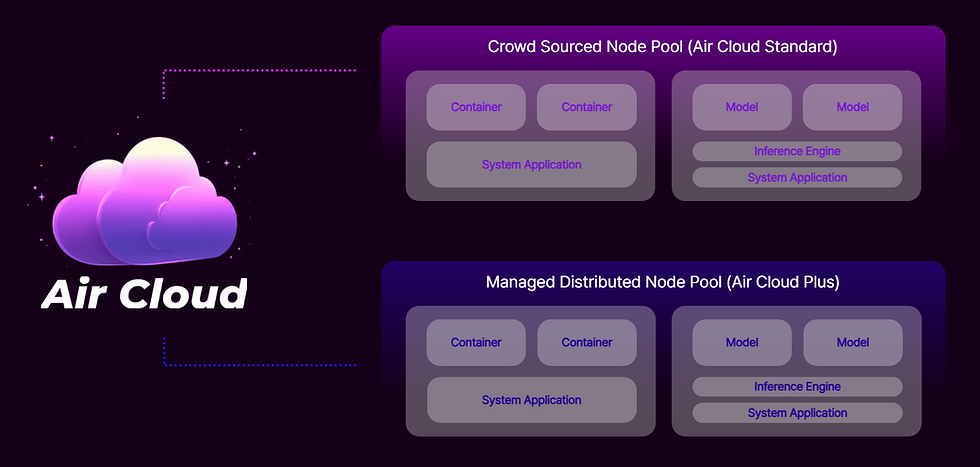Select second Container box in Crowd Sourced pool
Screen dimensions: 980x467
pyautogui.click(x=586, y=107)
